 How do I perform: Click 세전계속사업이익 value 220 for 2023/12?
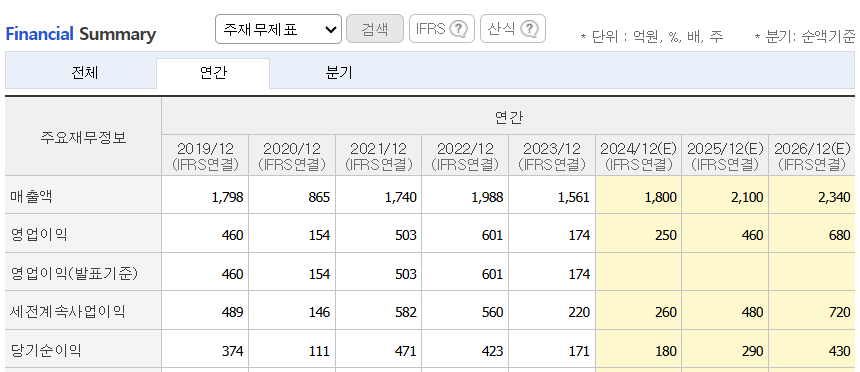click(x=579, y=312)
